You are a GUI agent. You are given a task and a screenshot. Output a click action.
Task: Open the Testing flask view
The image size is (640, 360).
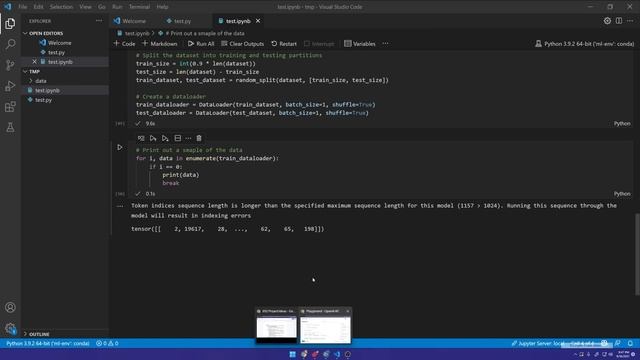(x=10, y=127)
